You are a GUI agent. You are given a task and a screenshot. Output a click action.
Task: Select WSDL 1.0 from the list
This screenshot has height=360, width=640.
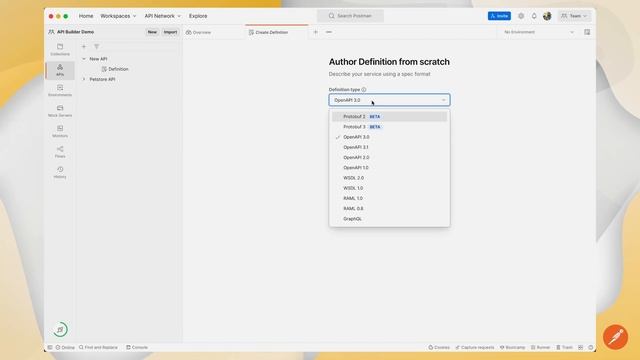tap(389, 188)
